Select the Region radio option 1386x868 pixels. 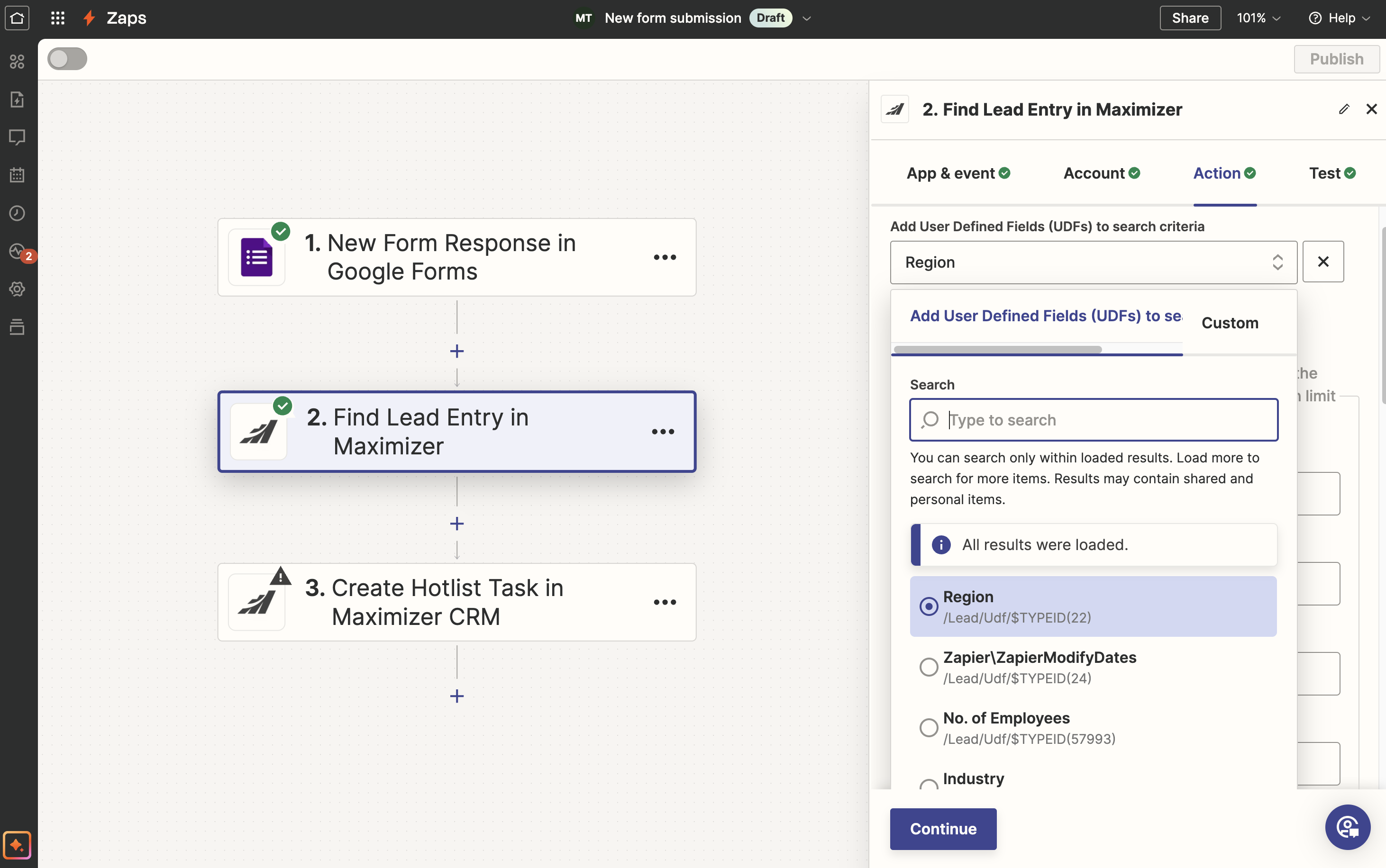pos(929,606)
